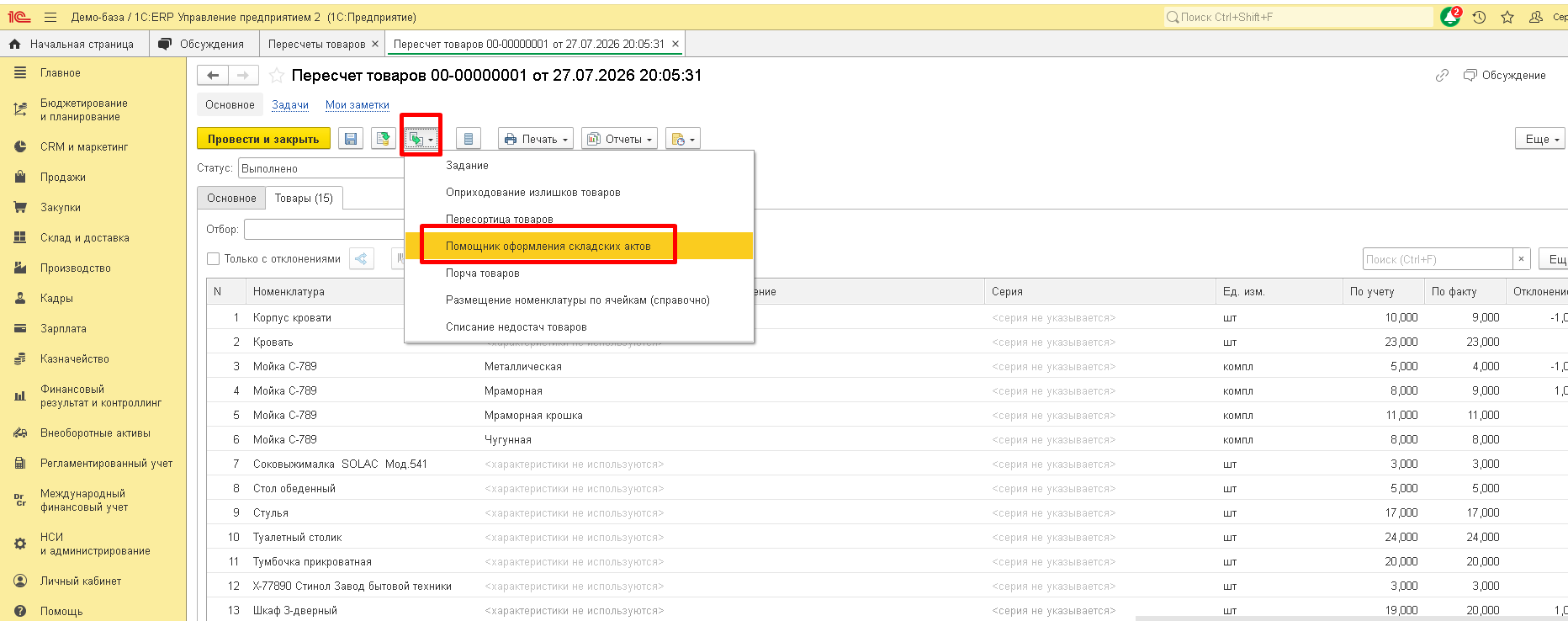Click the table search field 'Поиск (Ctrl+F)'
1568x621 pixels.
[1438, 259]
